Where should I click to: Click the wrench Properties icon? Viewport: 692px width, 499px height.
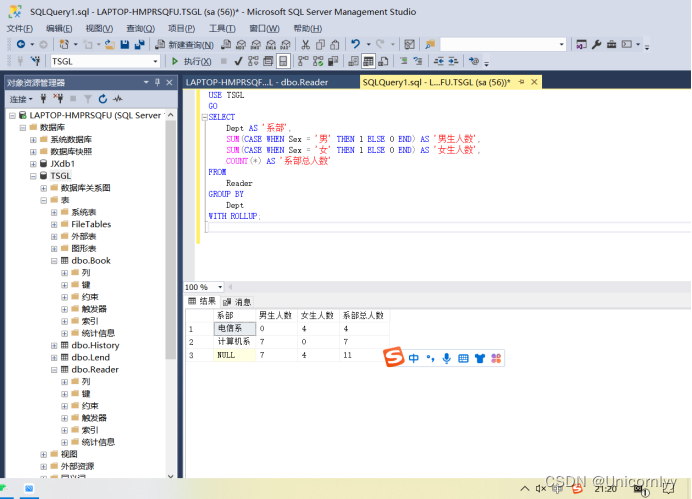coord(597,44)
